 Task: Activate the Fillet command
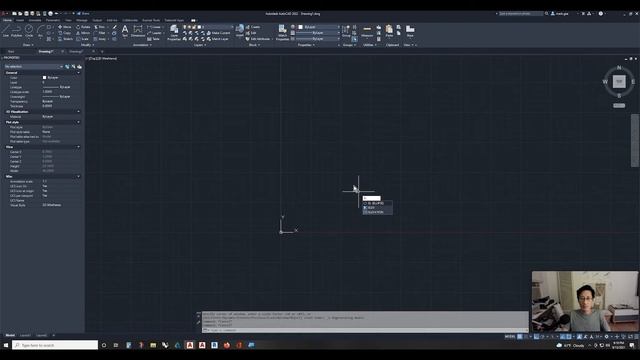(100, 33)
